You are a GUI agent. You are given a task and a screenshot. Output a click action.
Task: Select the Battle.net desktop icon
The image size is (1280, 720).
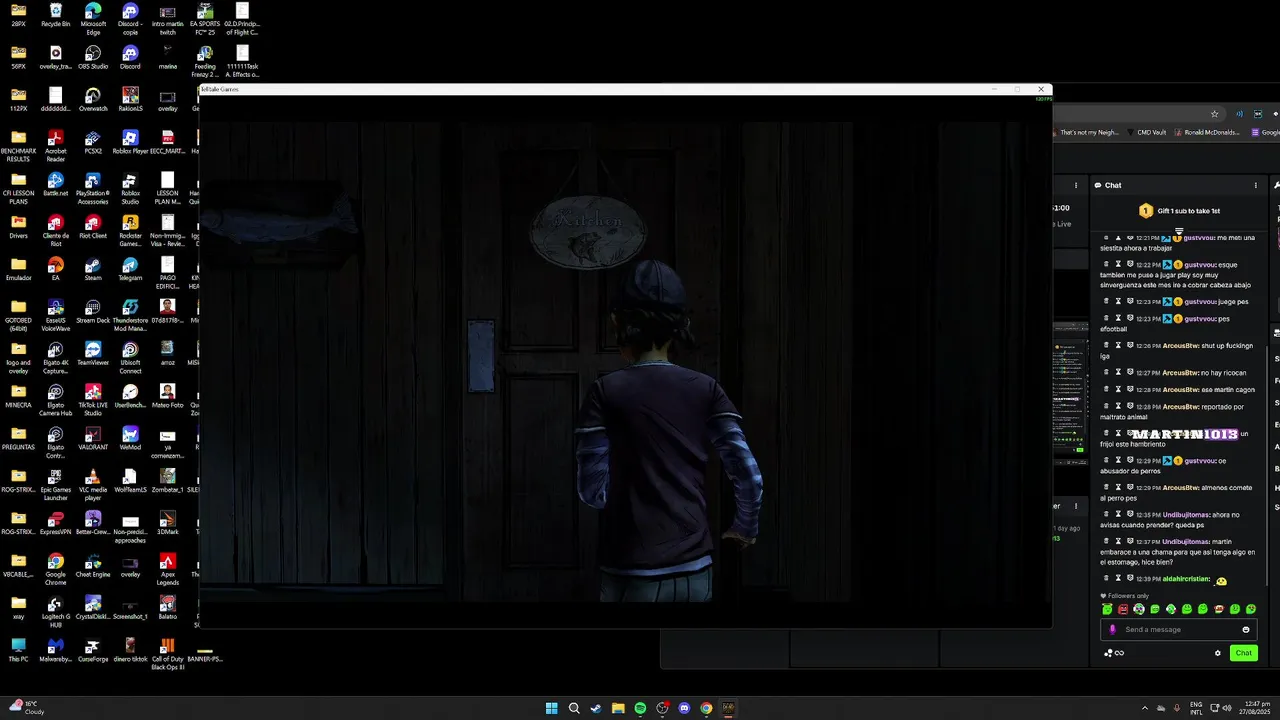pos(56,185)
